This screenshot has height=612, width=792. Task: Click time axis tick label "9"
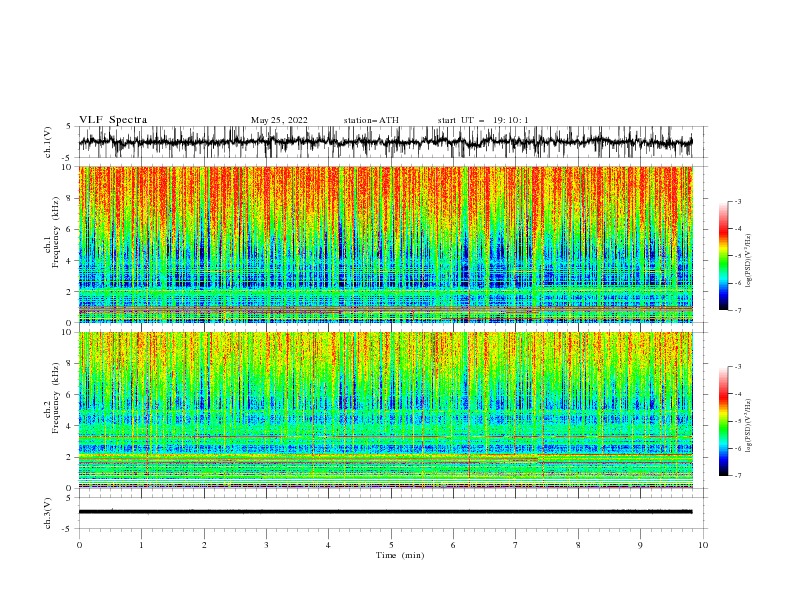640,545
